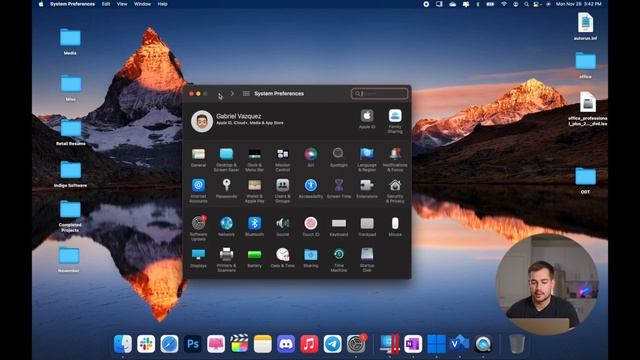
Task: Launch Photoshop from the Dock
Action: (x=192, y=344)
